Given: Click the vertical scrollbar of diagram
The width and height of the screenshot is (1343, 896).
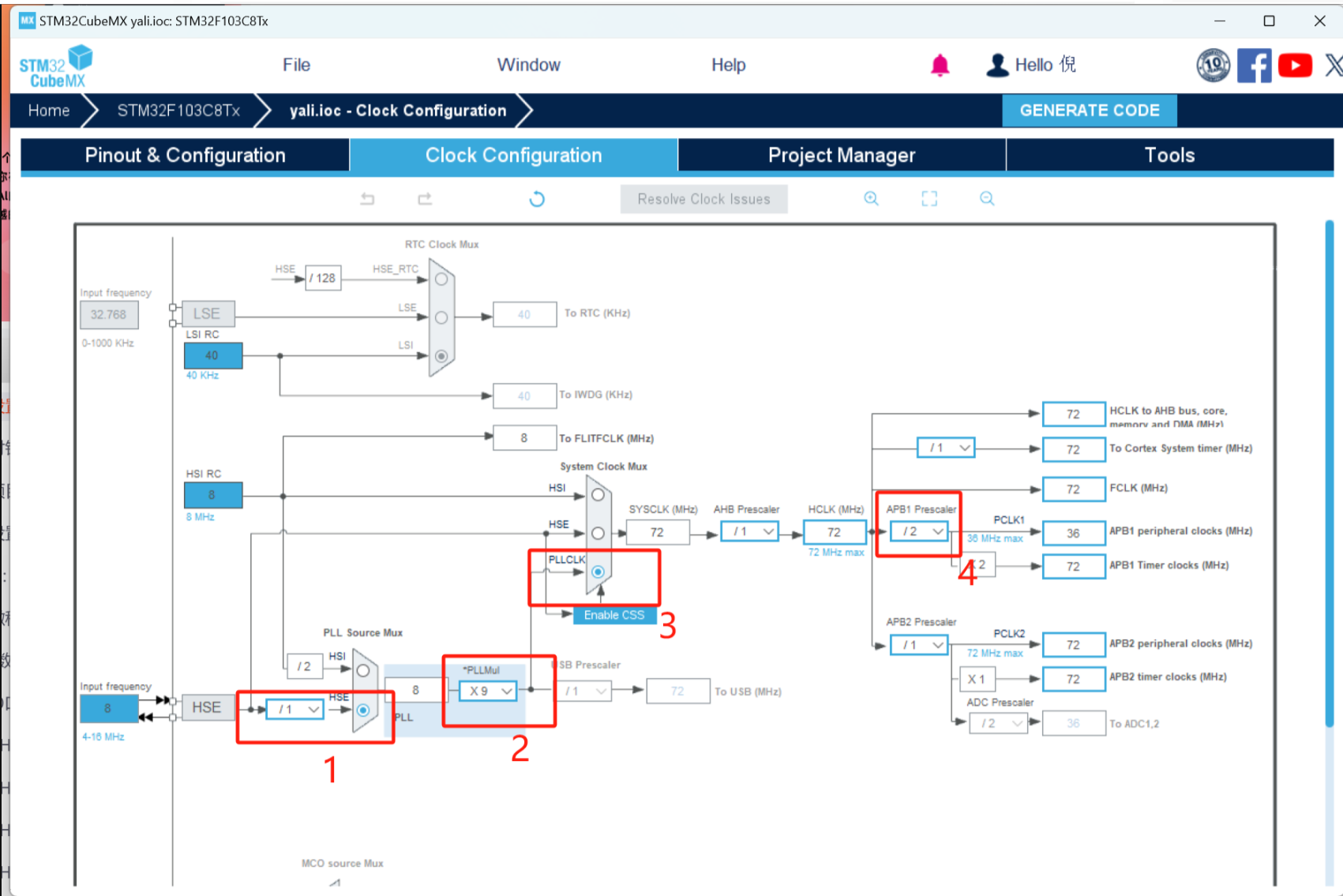Looking at the screenshot, I should point(1330,474).
